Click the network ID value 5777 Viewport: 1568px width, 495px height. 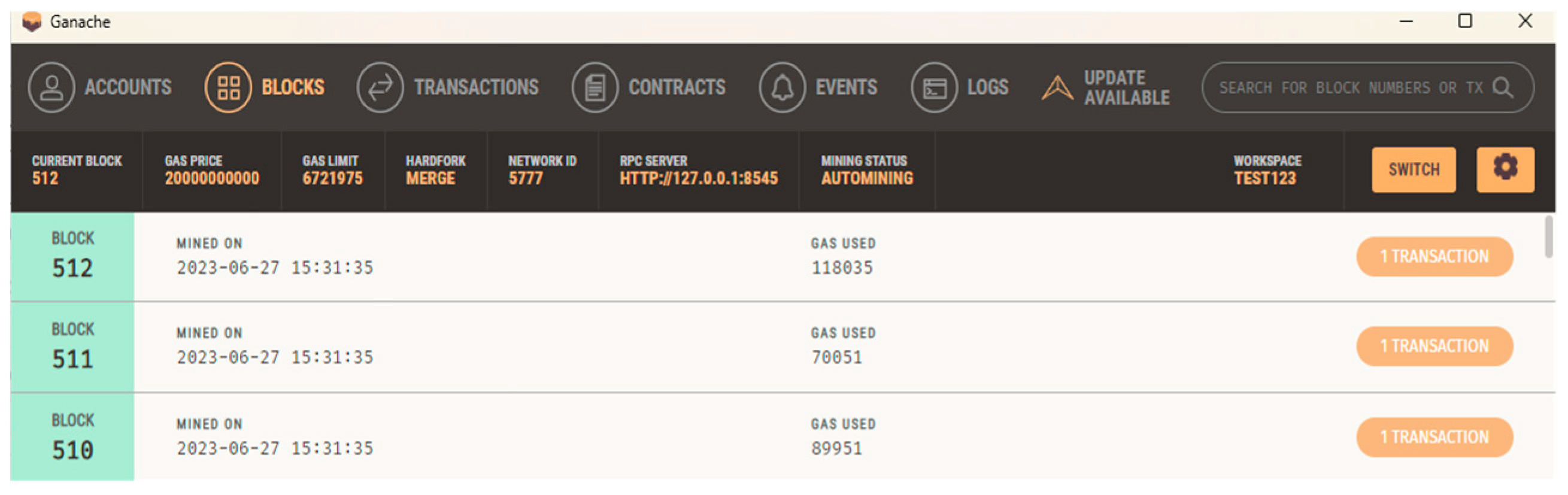click(x=525, y=178)
